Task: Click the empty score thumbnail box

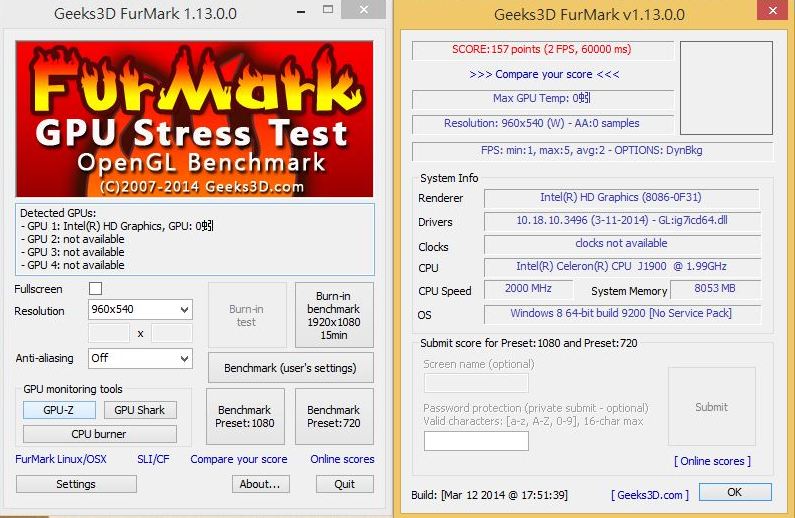Action: tap(726, 88)
